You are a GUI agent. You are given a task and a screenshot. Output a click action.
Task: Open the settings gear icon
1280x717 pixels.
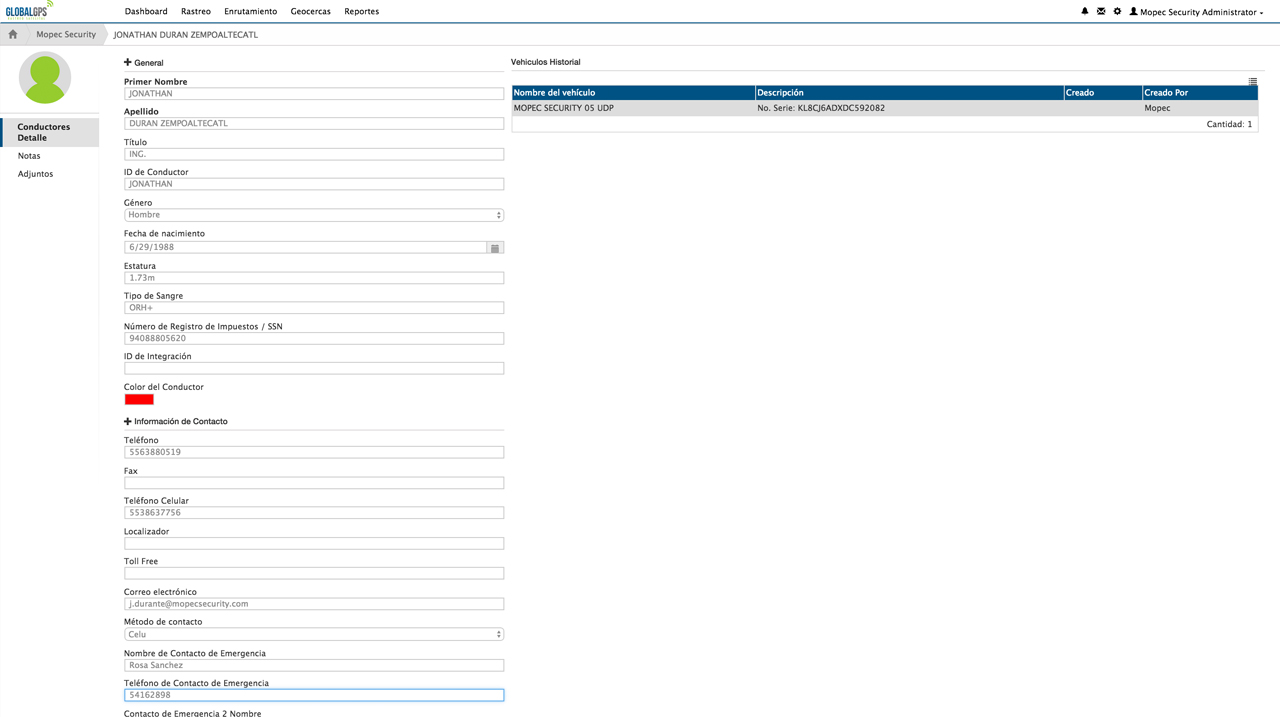[1117, 11]
